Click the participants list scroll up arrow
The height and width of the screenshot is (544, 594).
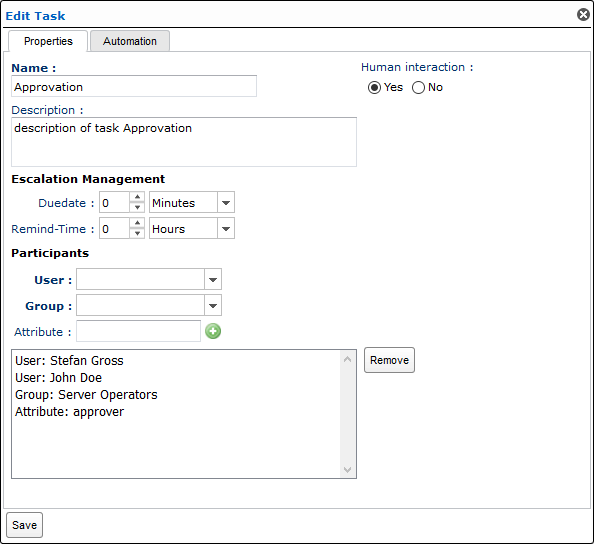(x=347, y=359)
